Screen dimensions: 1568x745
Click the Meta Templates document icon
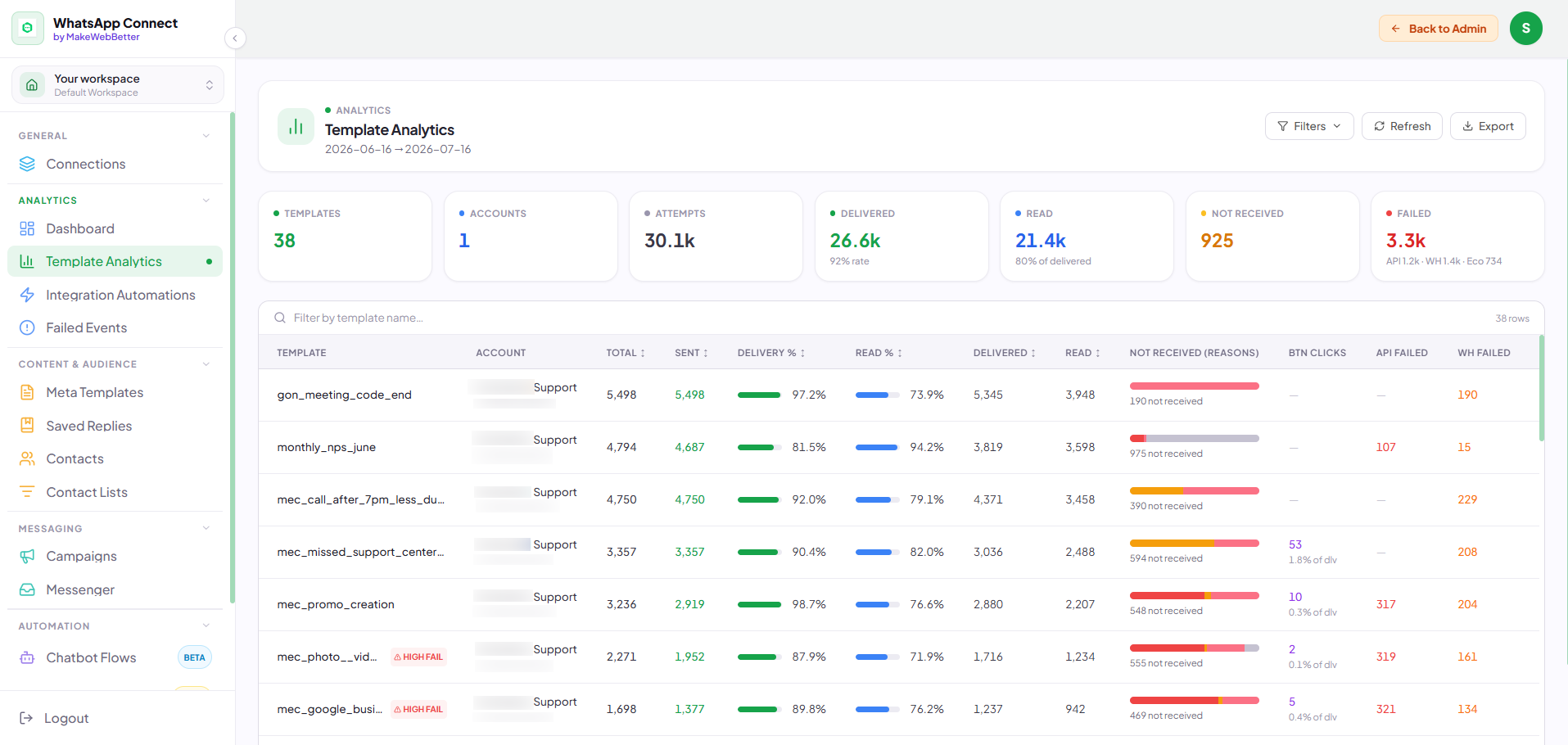click(x=27, y=392)
